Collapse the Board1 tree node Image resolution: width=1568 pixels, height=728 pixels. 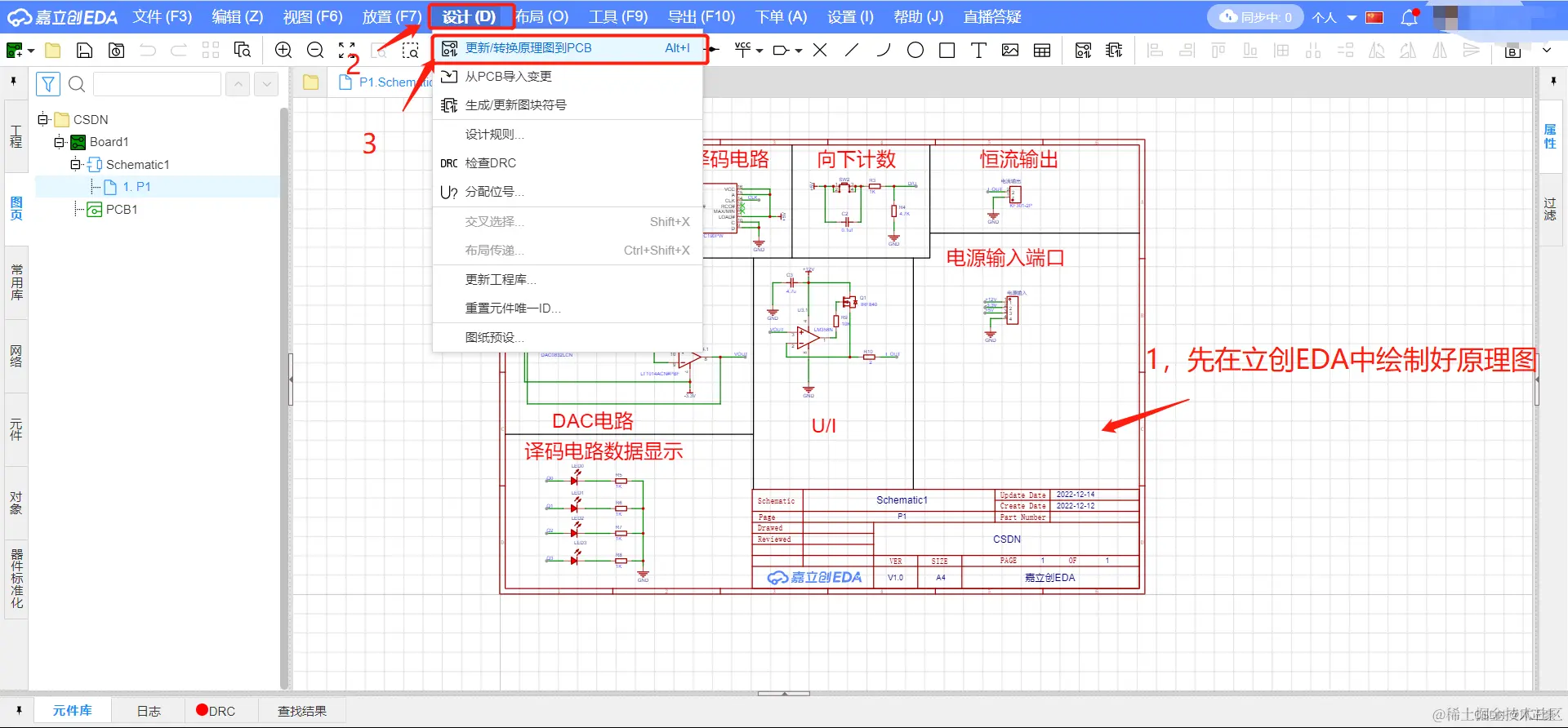click(x=60, y=142)
